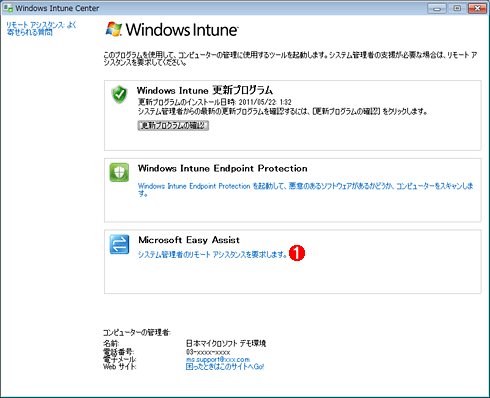Maximize the Windows Intune Center window
This screenshot has height=398, width=490.
(457, 8)
